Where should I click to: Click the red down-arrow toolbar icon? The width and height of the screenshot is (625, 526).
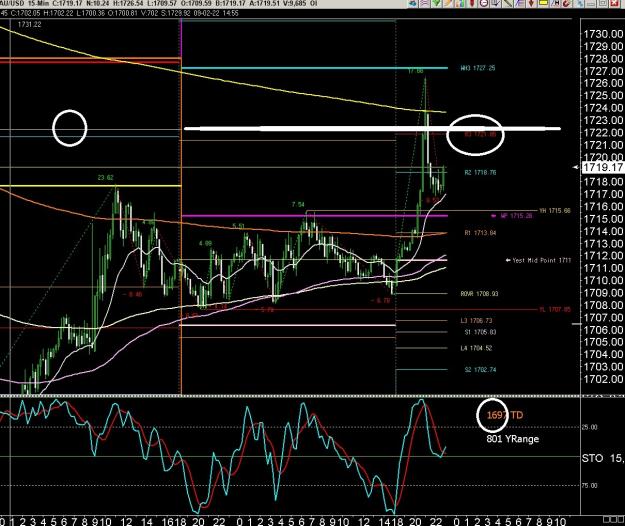pyautogui.click(x=531, y=3)
